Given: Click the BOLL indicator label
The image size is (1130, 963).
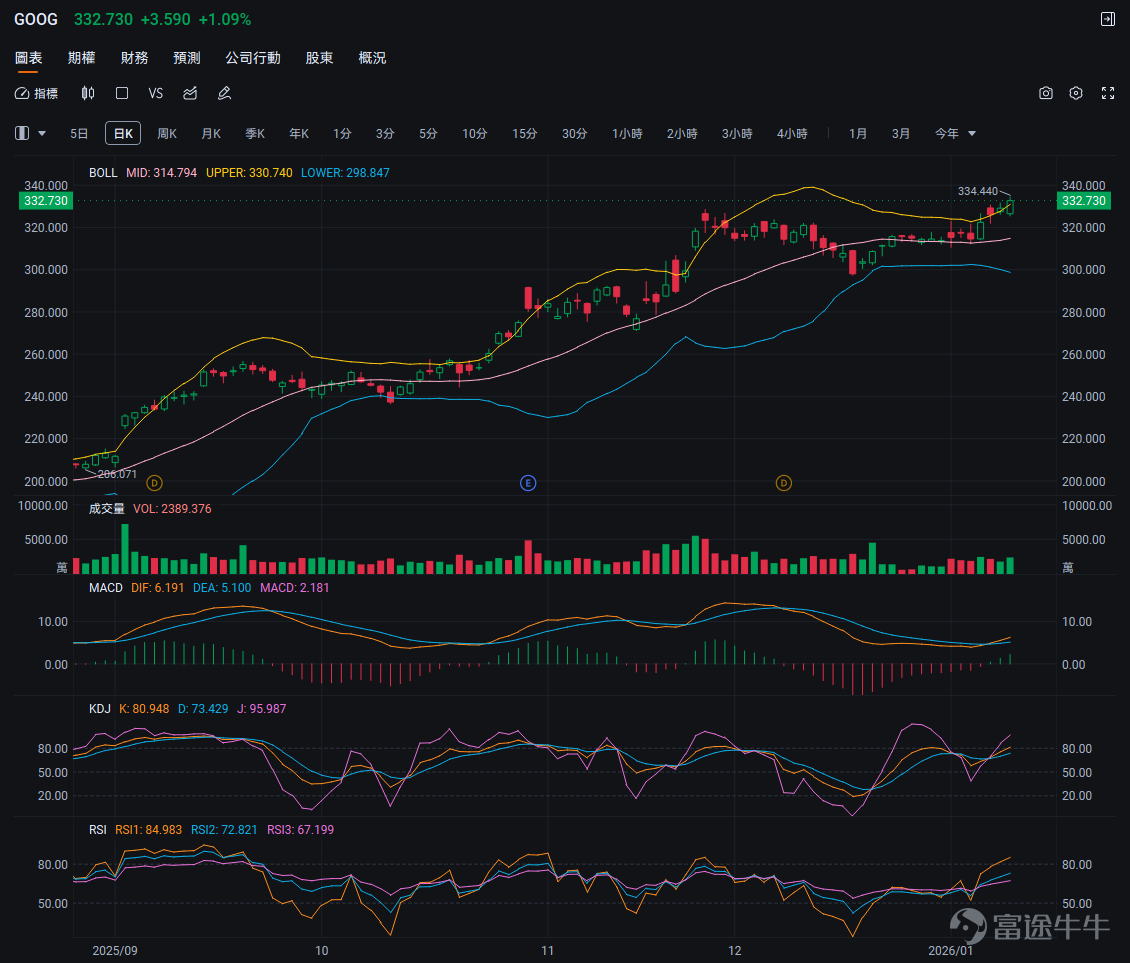Looking at the screenshot, I should click(103, 173).
